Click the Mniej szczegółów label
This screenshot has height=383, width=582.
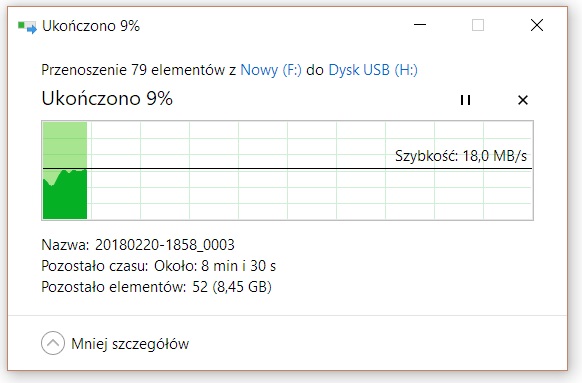click(130, 344)
